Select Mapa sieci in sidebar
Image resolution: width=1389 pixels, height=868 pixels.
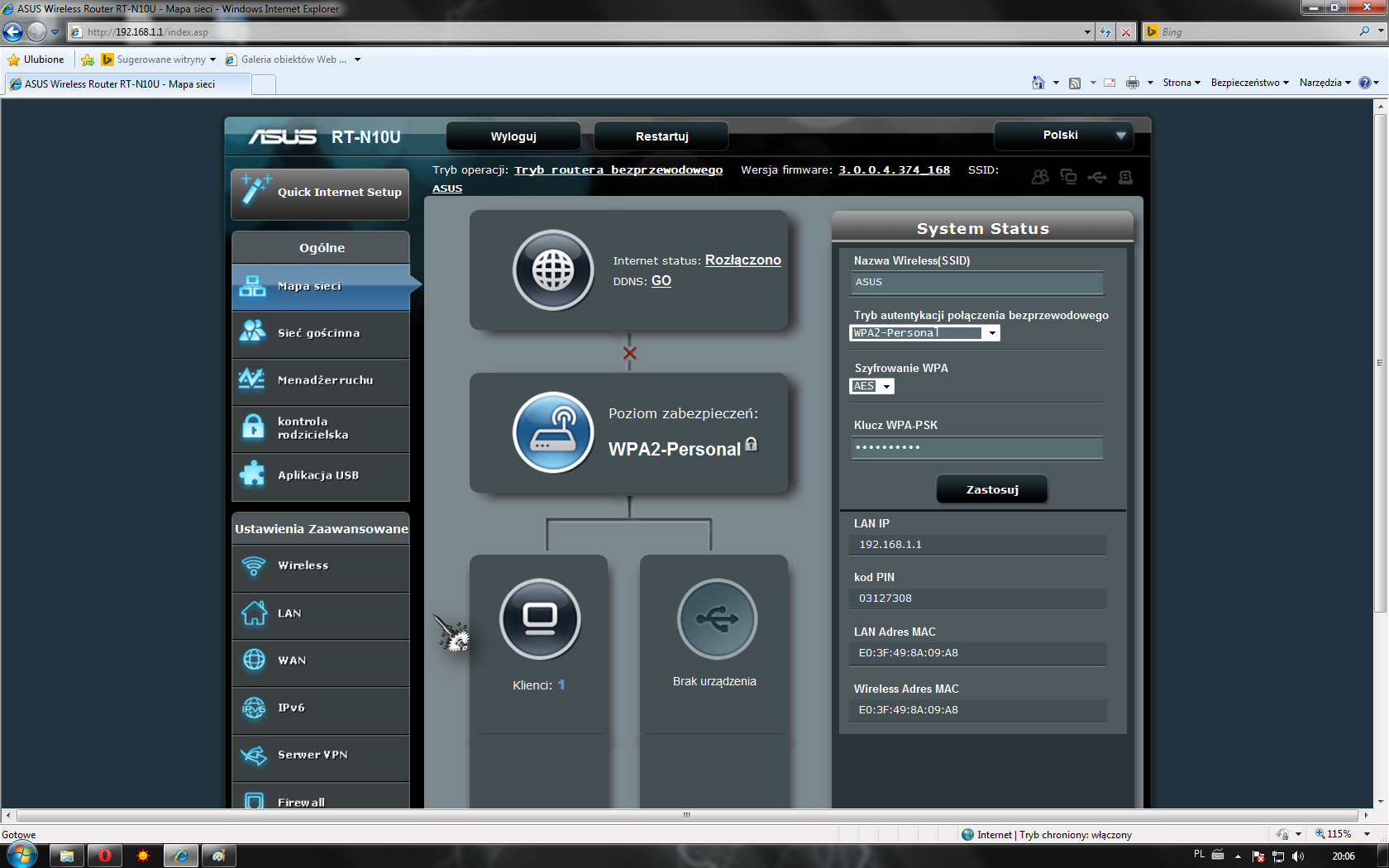(321, 287)
